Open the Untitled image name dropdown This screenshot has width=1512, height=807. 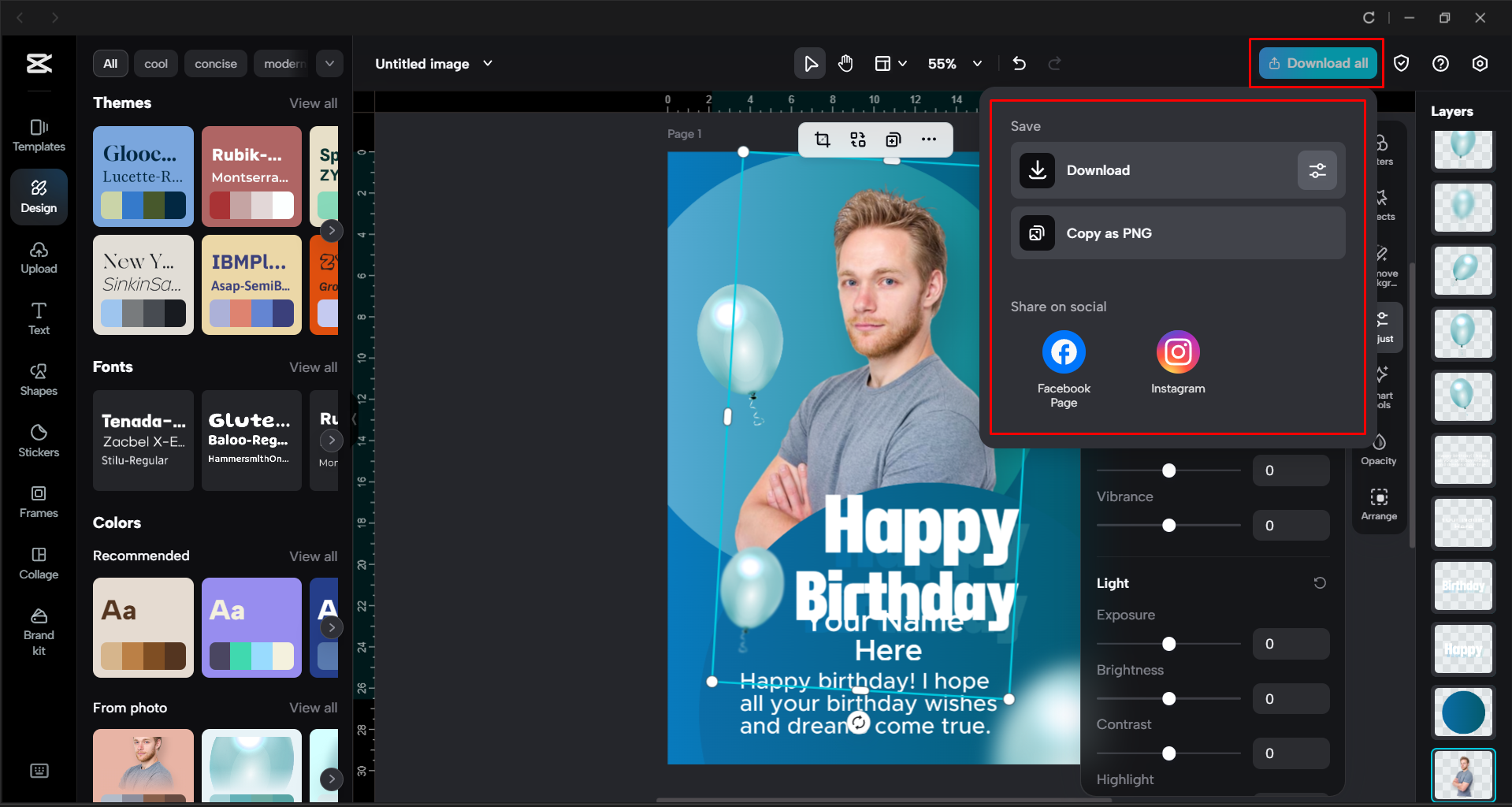click(x=488, y=64)
